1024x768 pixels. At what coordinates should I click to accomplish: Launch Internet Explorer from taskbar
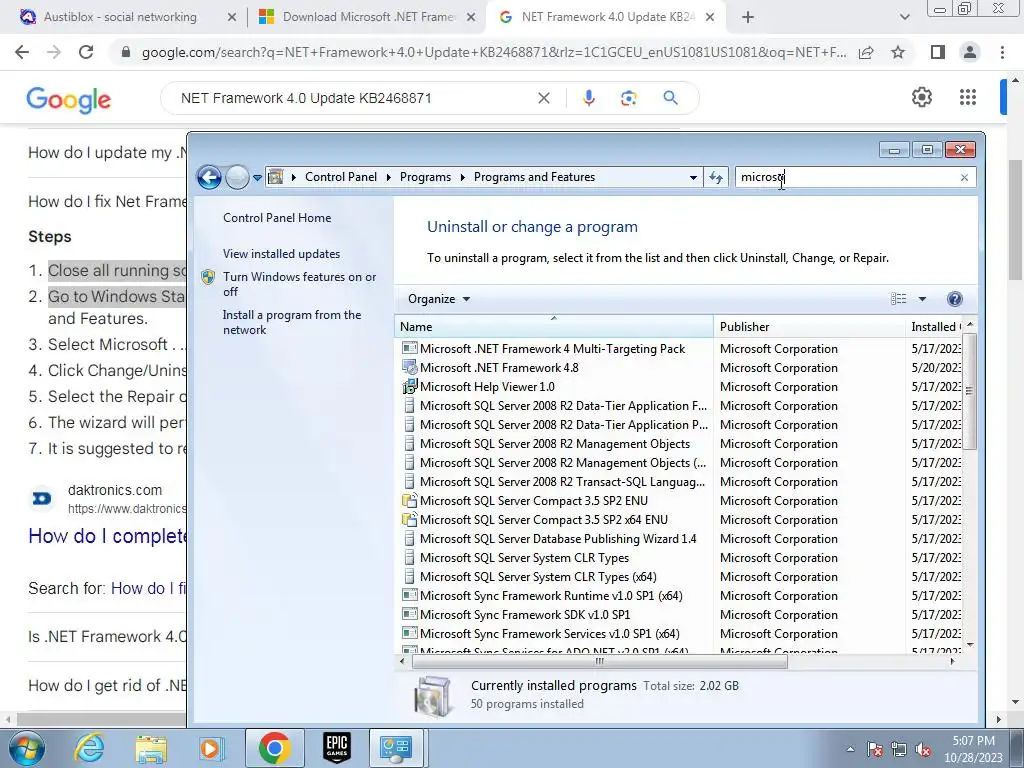tap(88, 748)
